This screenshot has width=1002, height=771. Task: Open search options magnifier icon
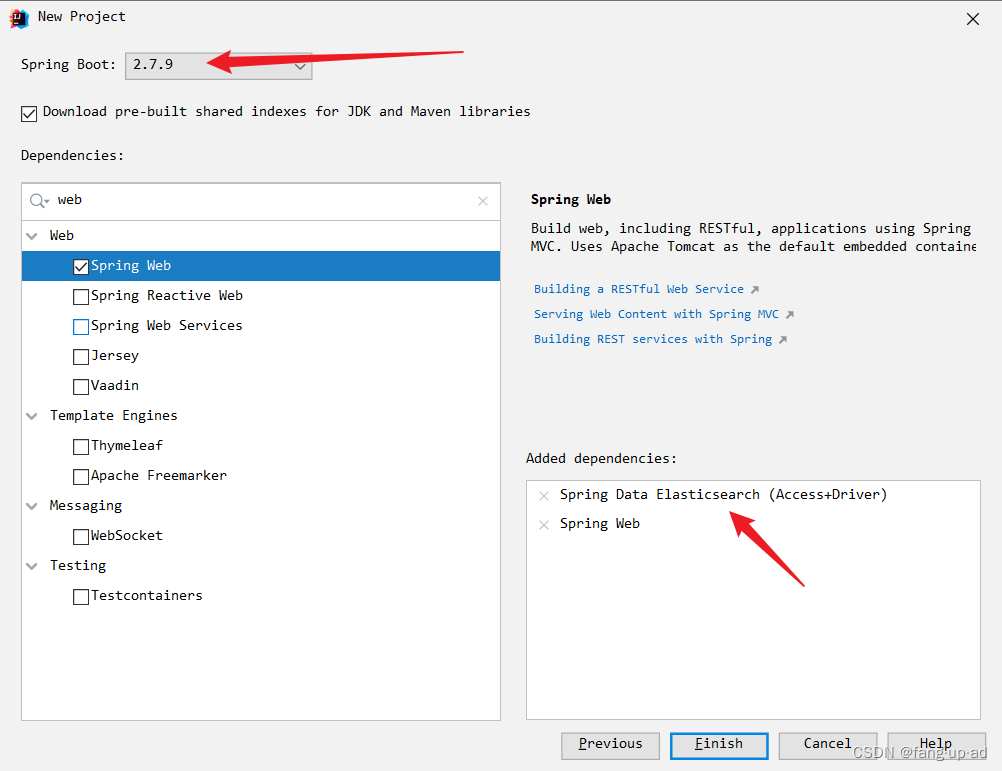[x=38, y=201]
